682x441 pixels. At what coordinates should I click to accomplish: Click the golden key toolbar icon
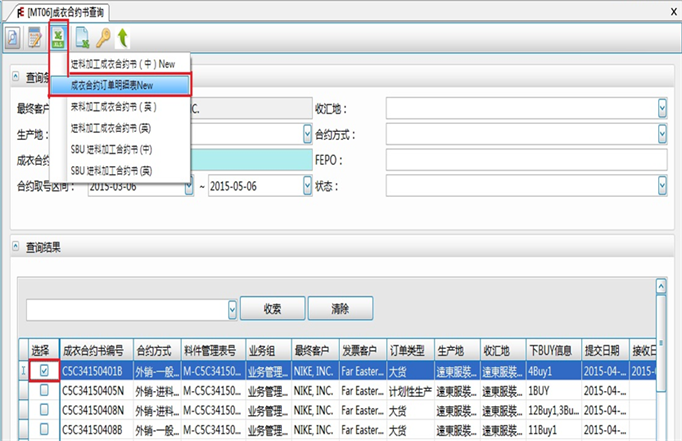coord(102,39)
